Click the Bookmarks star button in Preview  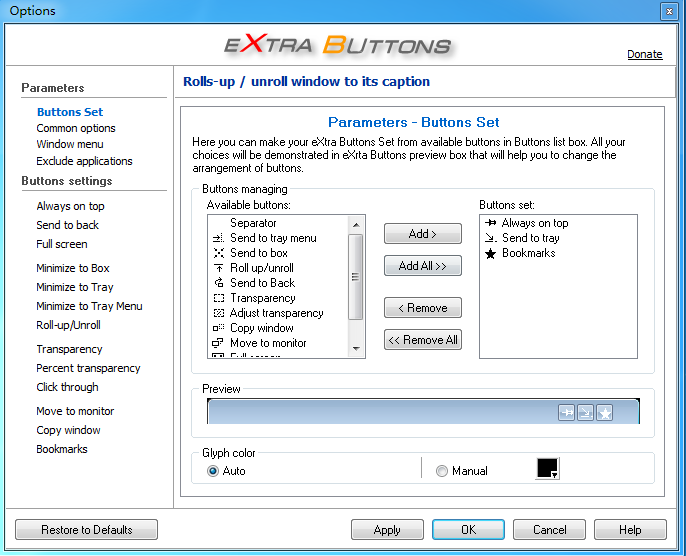(605, 413)
